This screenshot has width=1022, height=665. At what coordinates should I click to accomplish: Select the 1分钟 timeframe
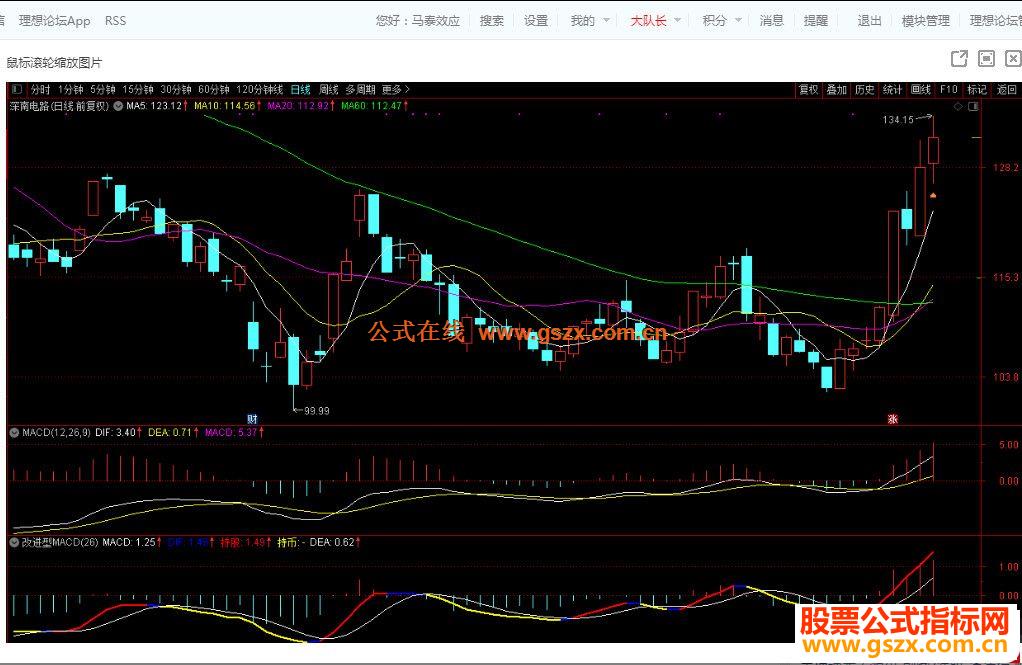(70, 89)
